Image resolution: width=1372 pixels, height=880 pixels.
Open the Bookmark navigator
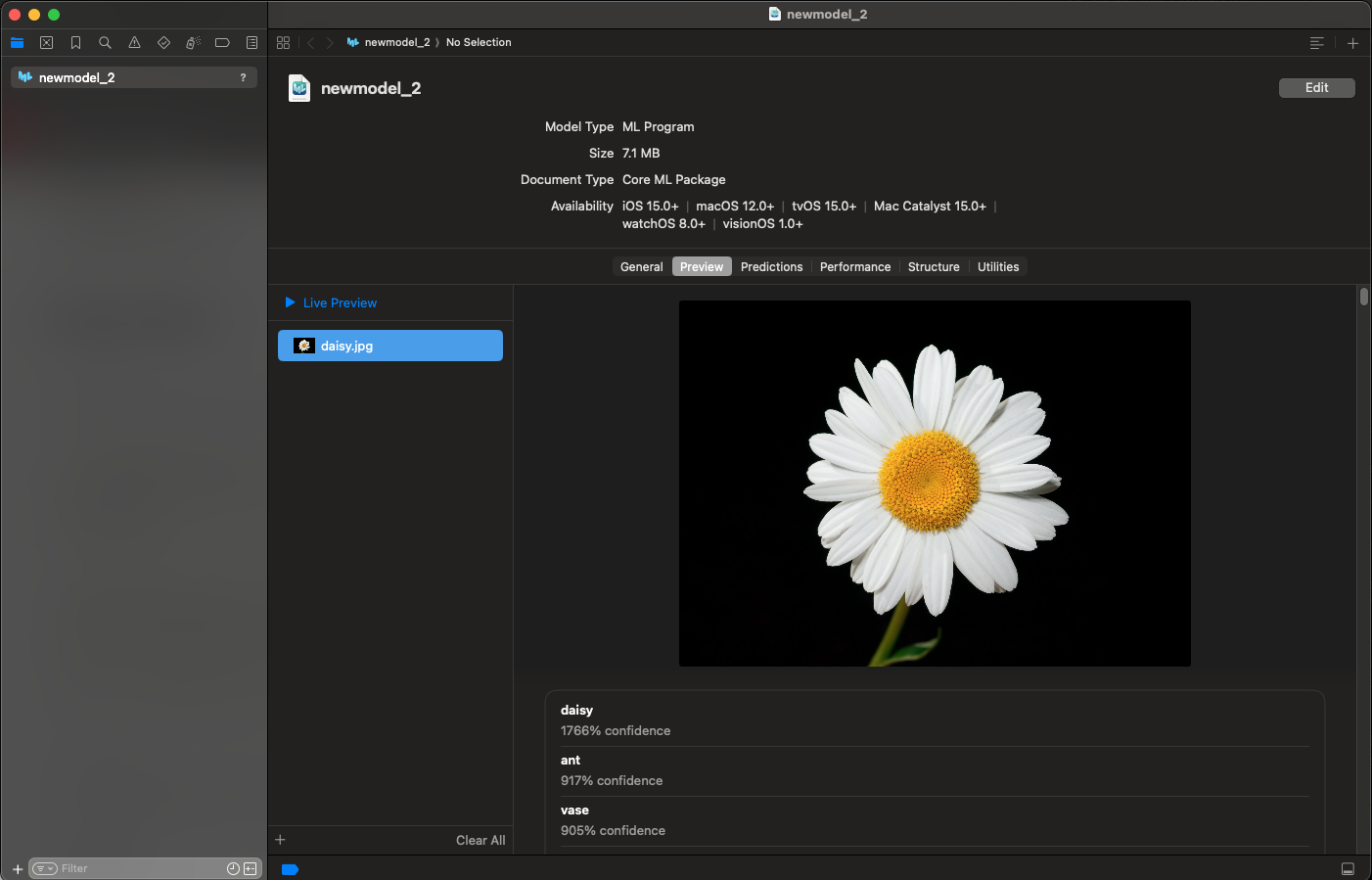(75, 43)
